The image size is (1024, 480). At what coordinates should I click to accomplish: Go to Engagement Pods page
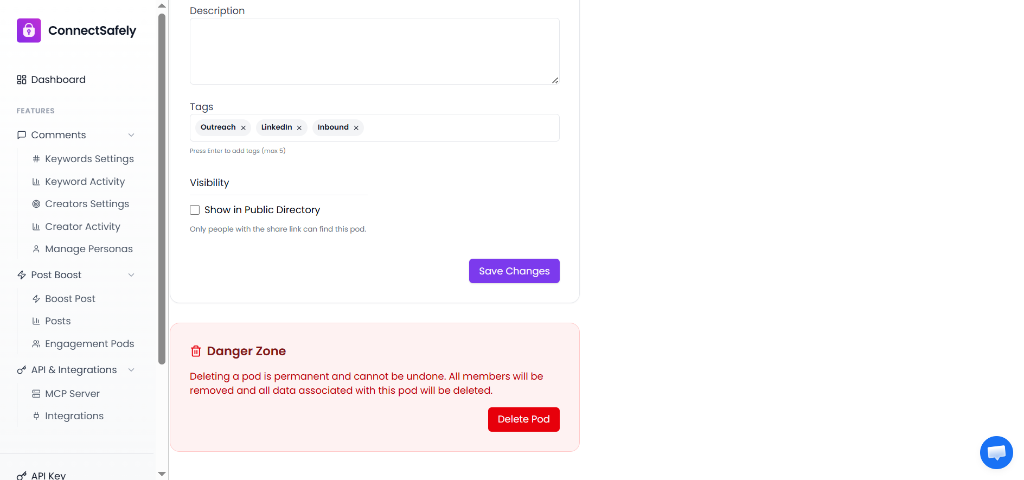pos(89,344)
